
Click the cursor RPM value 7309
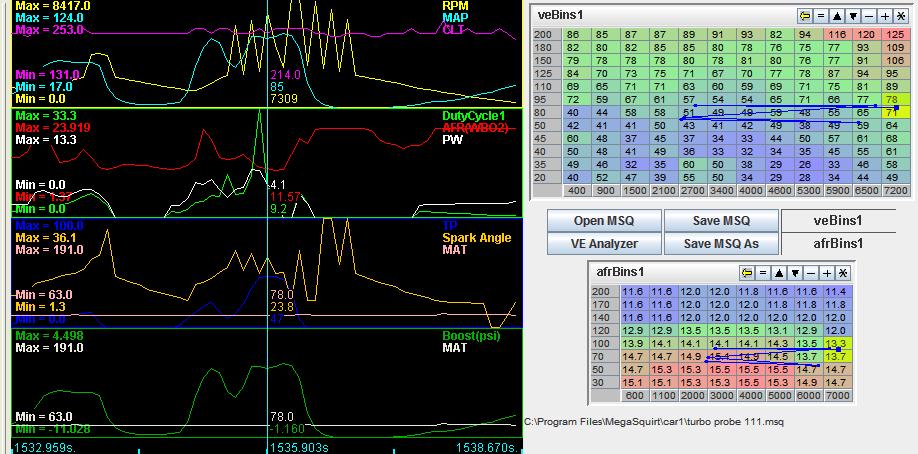[x=283, y=99]
